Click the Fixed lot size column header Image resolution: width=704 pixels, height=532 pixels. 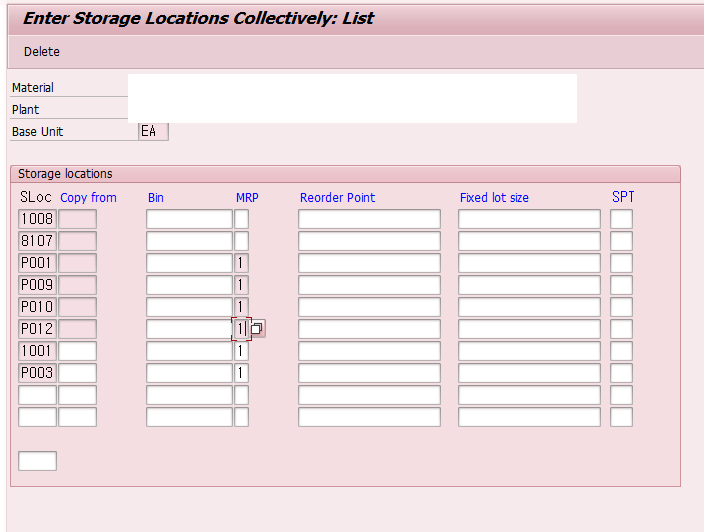(494, 198)
